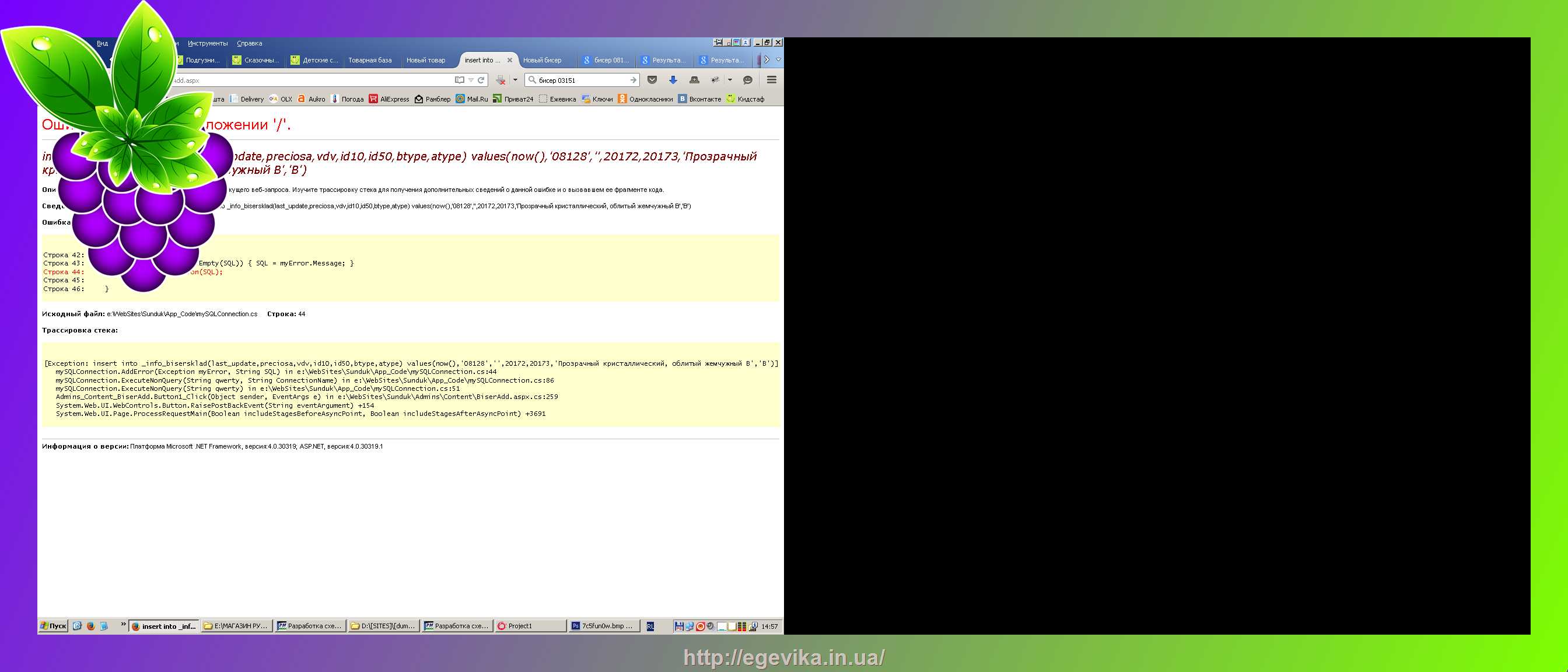Click the search go arrow
1568x672 pixels.
633,80
